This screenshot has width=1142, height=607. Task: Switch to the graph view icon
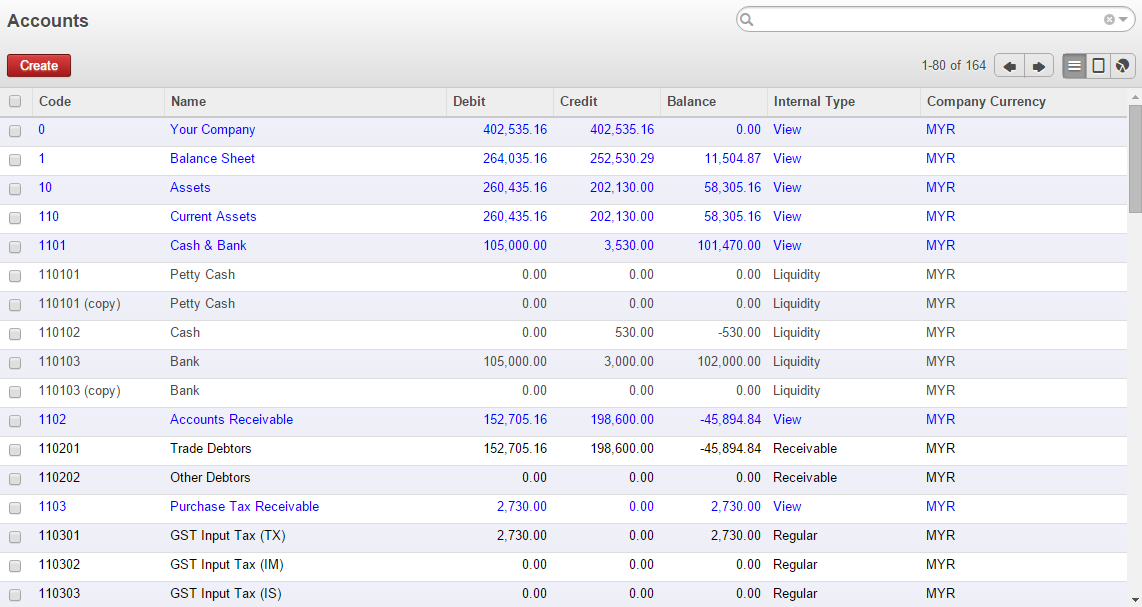point(1121,65)
